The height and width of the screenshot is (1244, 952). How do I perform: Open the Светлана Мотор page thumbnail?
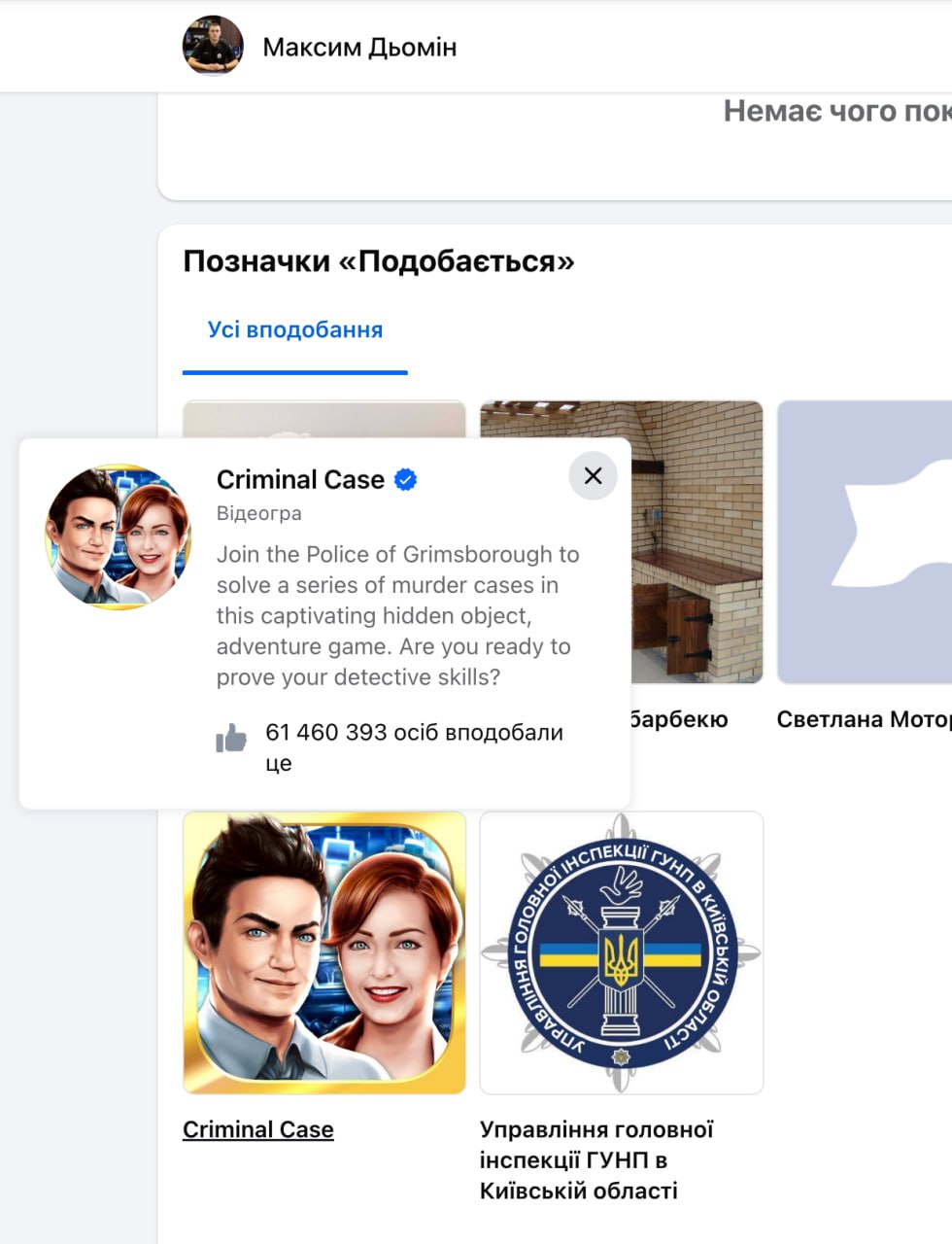pyautogui.click(x=865, y=542)
